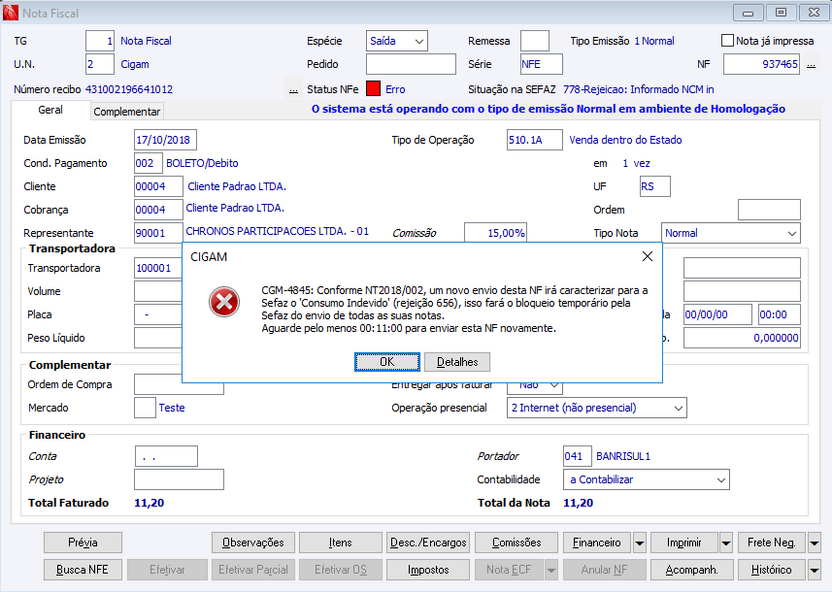Image resolution: width=832 pixels, height=592 pixels.
Task: Click the Comissão 15,00% field
Action: [x=496, y=233]
